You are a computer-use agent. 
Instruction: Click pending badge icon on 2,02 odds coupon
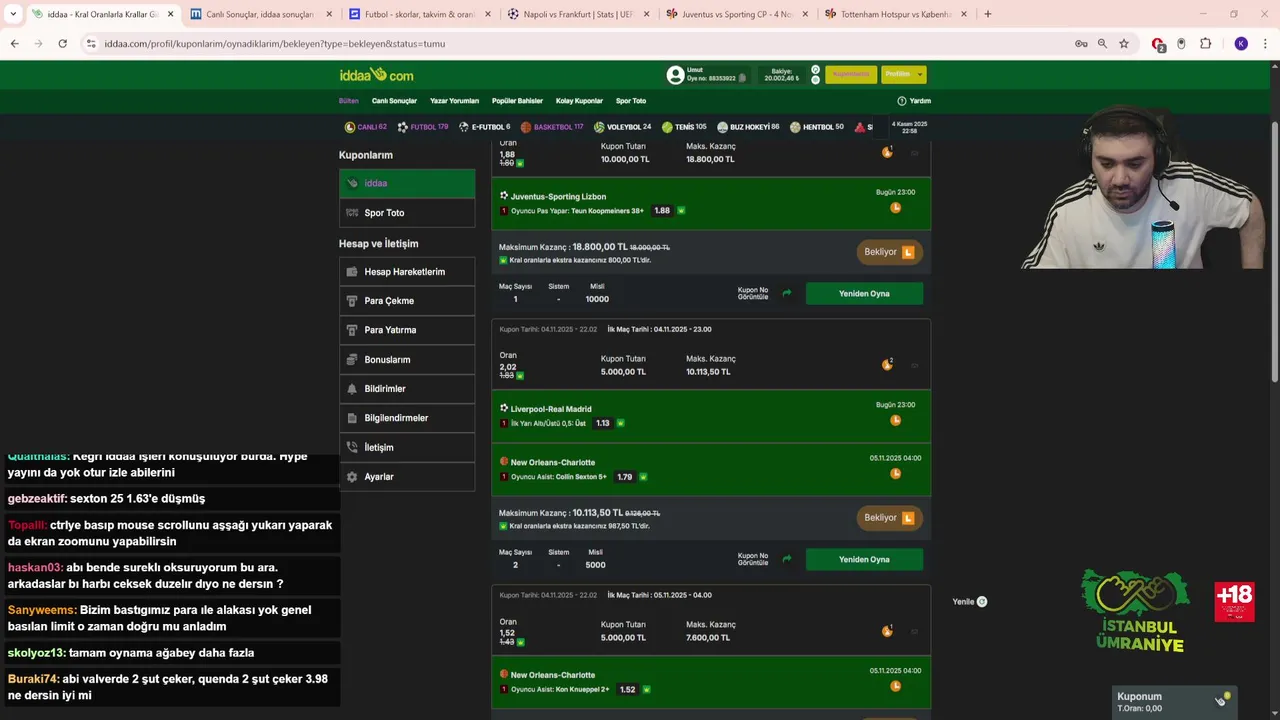[887, 365]
